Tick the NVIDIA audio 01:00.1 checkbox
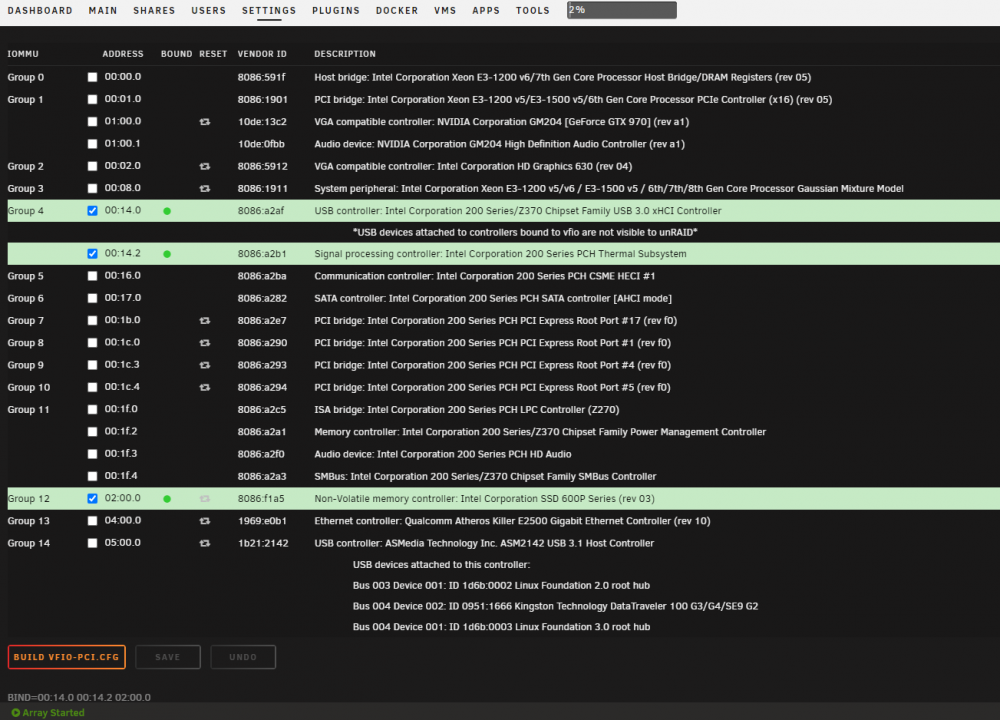 pos(92,144)
